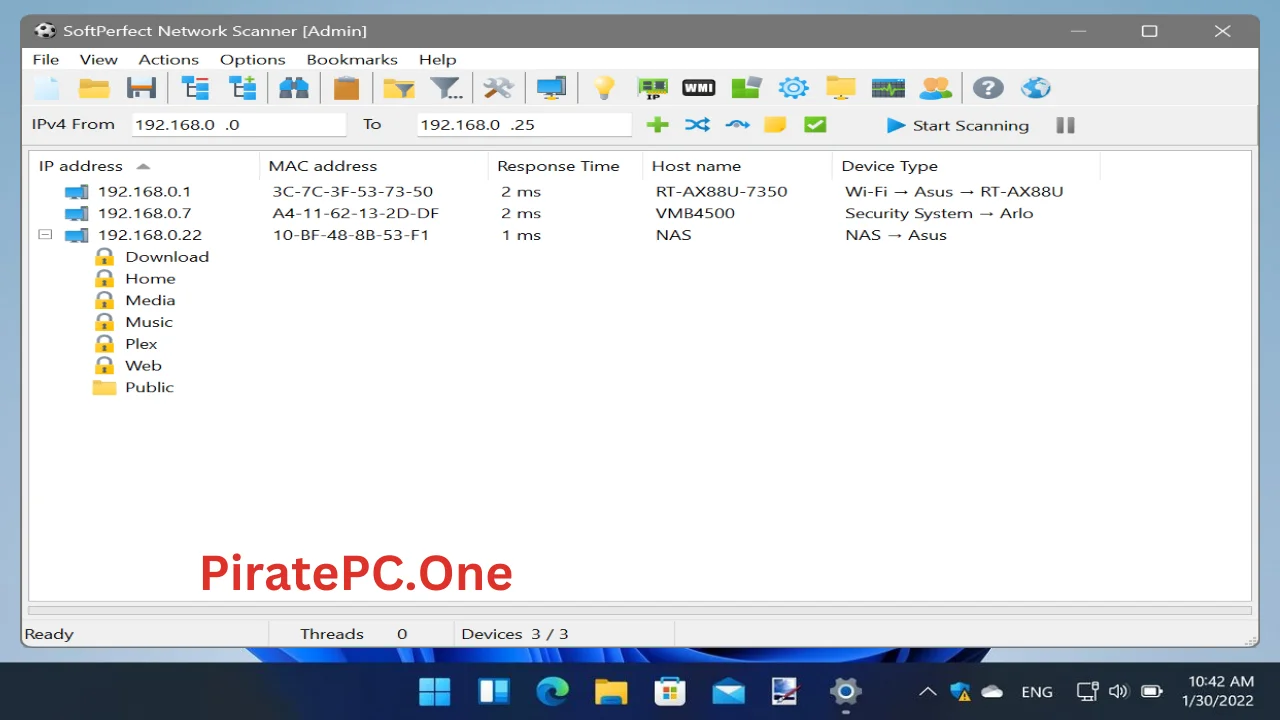Start Scanning the IP range
The height and width of the screenshot is (720, 1280).
click(x=958, y=125)
